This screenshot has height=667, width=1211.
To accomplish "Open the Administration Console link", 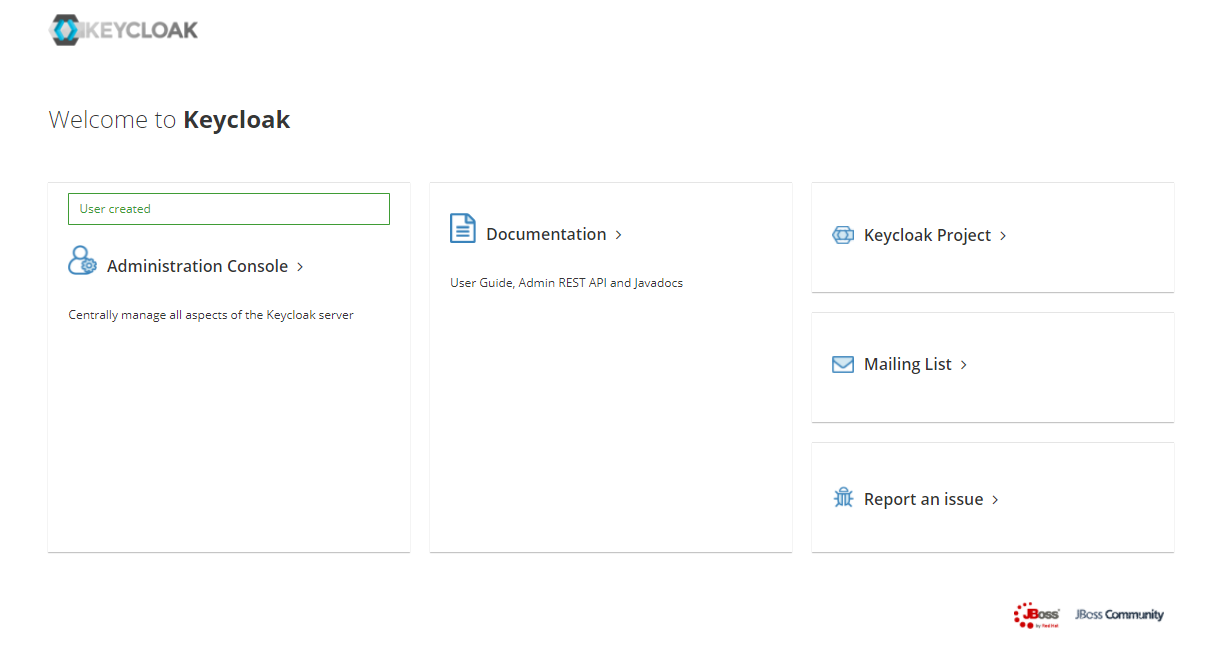I will [x=197, y=266].
